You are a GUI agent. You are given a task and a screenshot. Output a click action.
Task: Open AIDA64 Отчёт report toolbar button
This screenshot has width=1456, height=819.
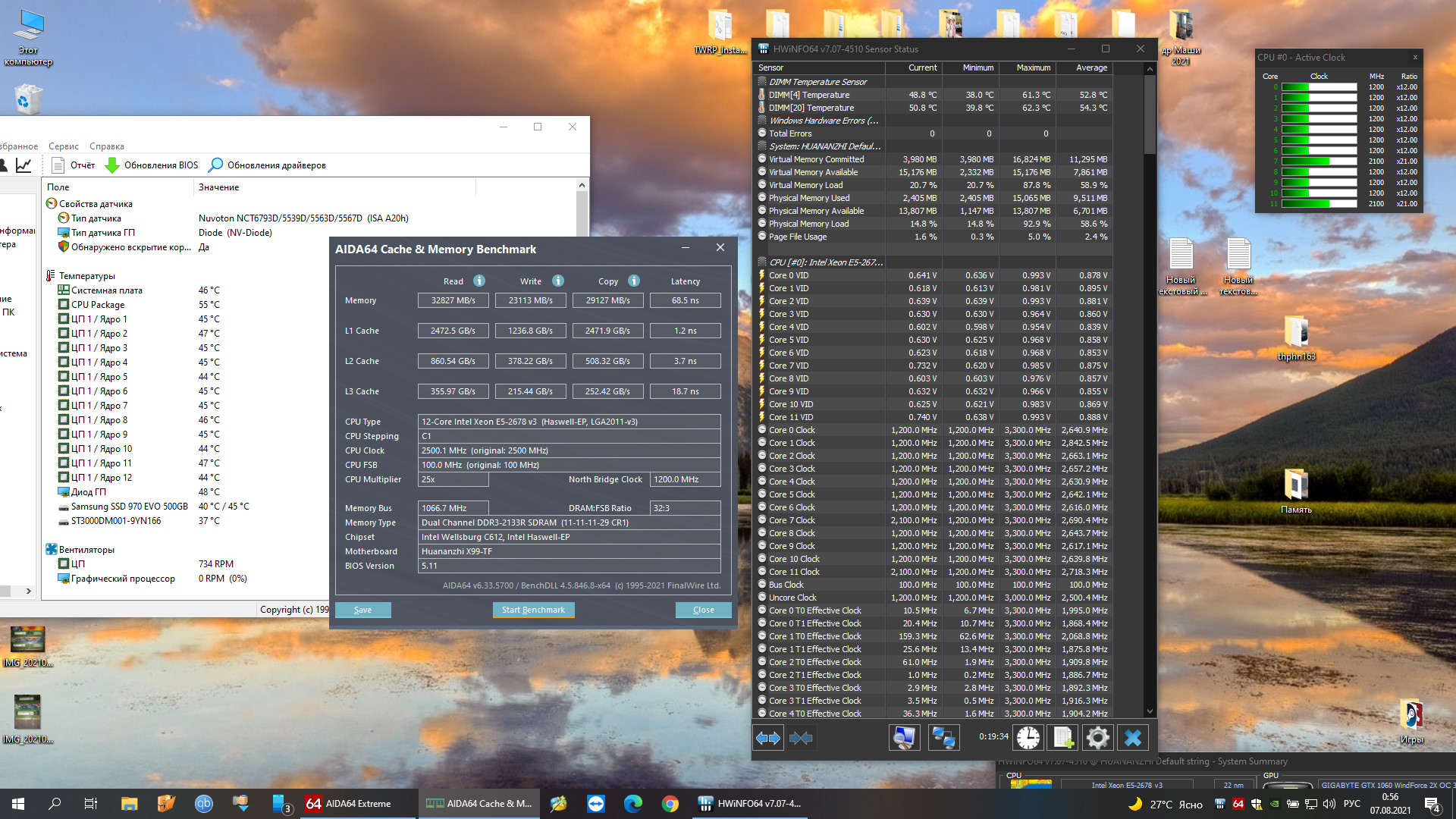74,165
